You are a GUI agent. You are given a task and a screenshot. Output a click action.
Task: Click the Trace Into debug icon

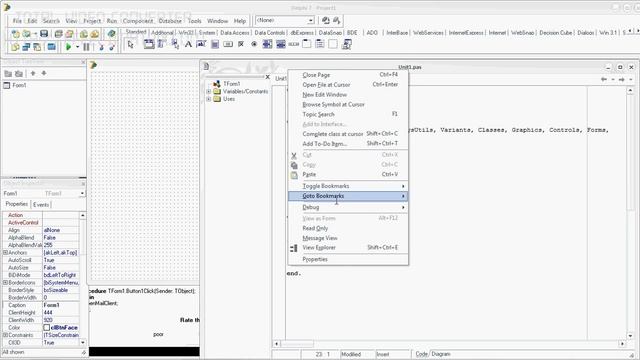(x=101, y=47)
